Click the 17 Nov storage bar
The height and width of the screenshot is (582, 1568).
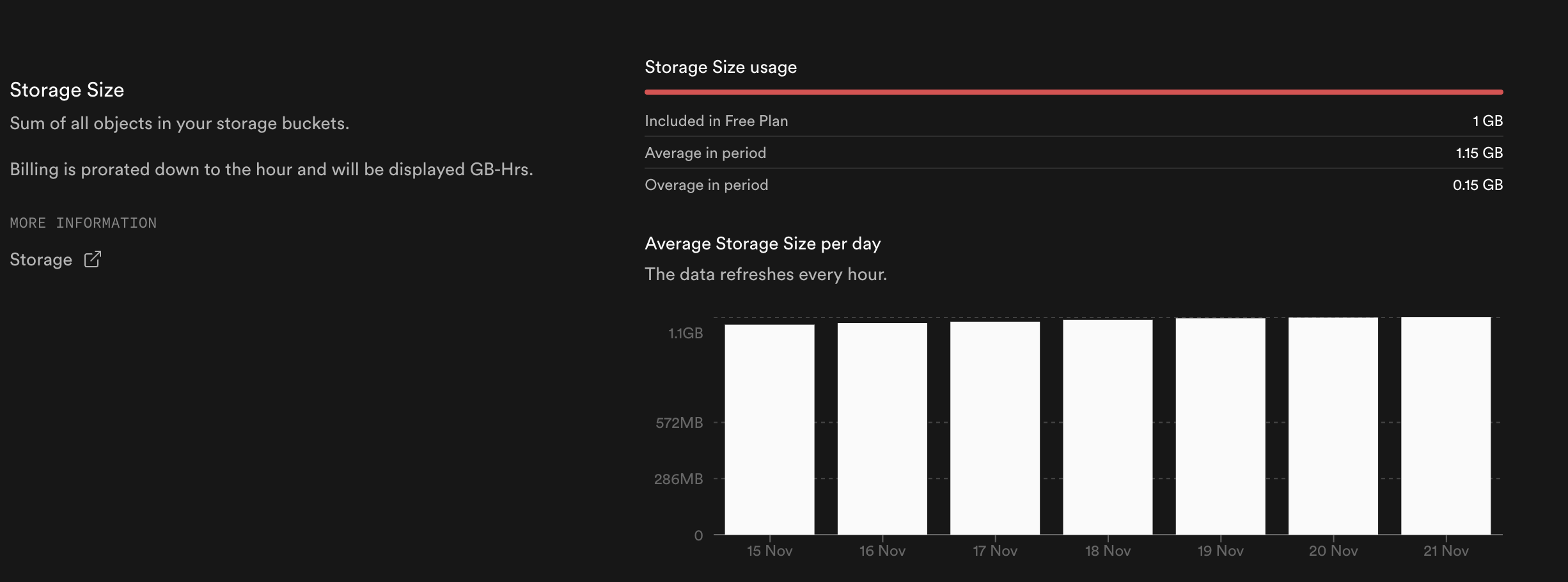(x=994, y=429)
